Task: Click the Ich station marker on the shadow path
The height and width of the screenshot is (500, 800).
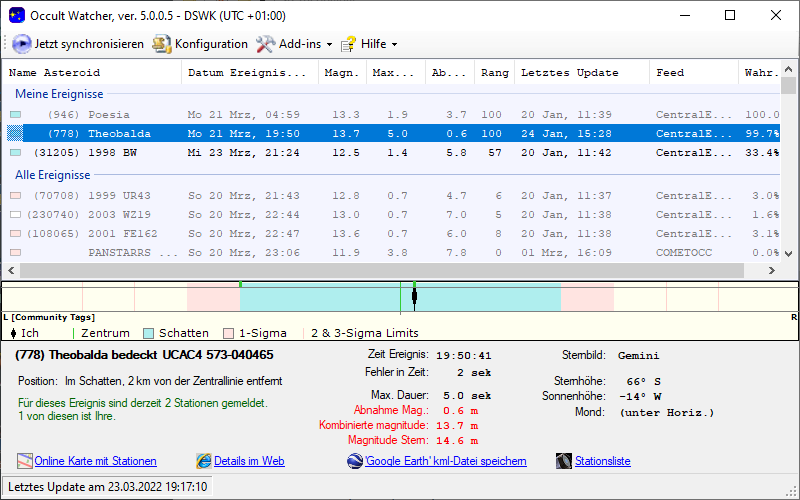Action: pyautogui.click(x=414, y=298)
